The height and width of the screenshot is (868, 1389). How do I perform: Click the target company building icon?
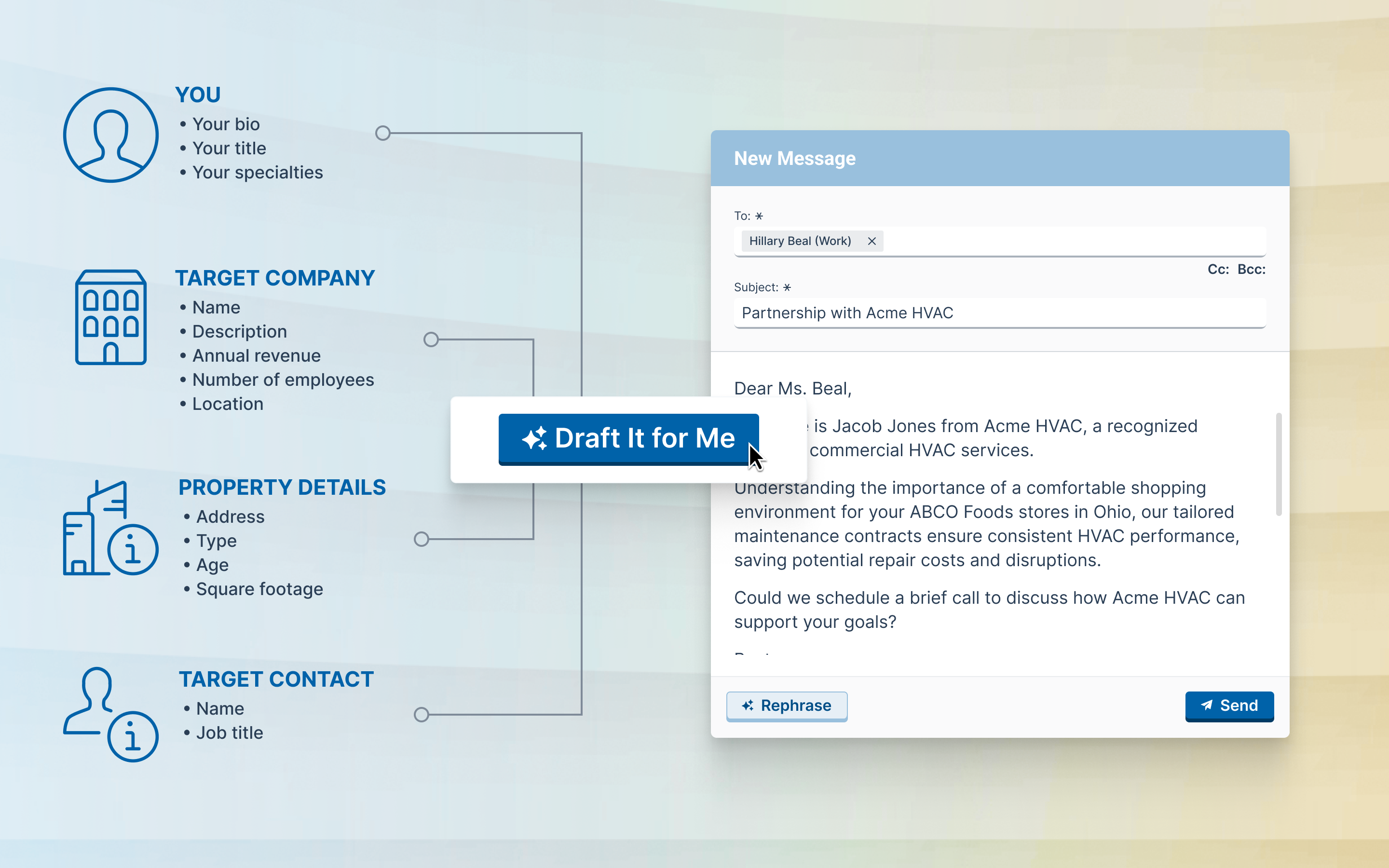click(x=111, y=317)
